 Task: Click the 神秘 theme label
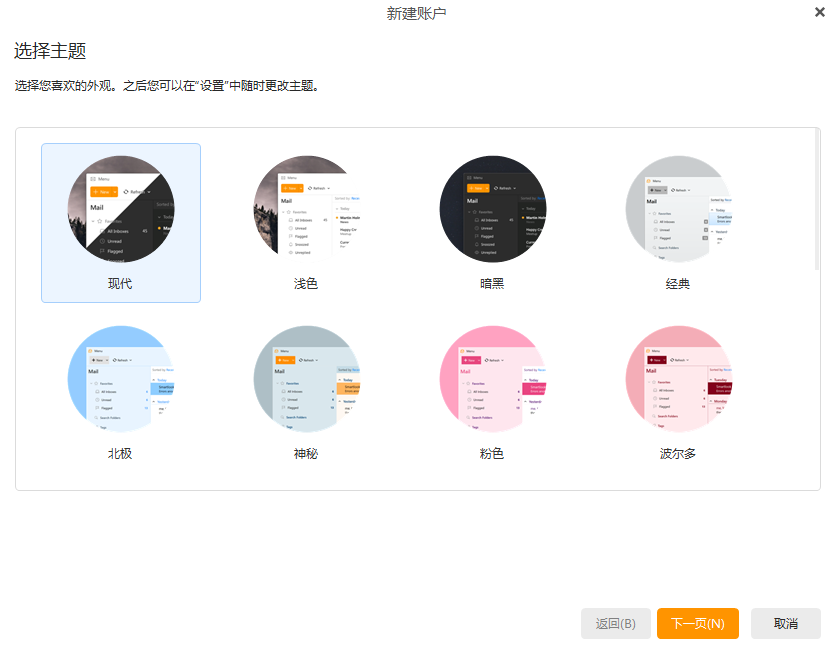pyautogui.click(x=306, y=454)
